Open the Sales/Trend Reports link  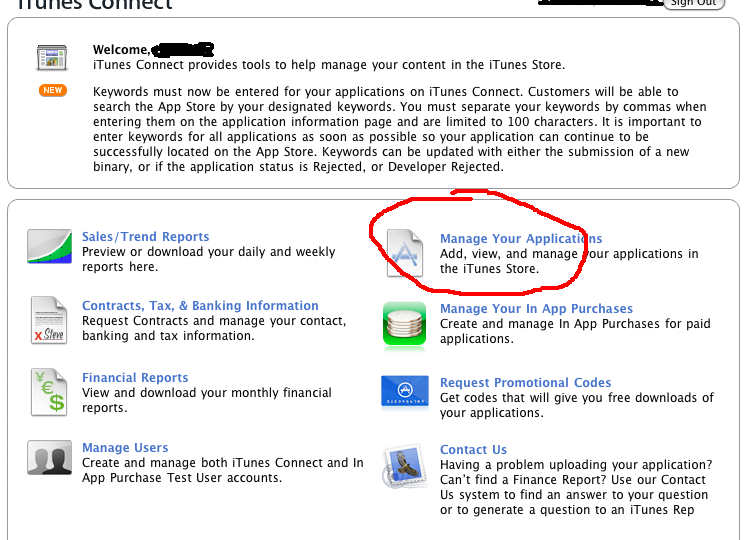pyautogui.click(x=146, y=237)
